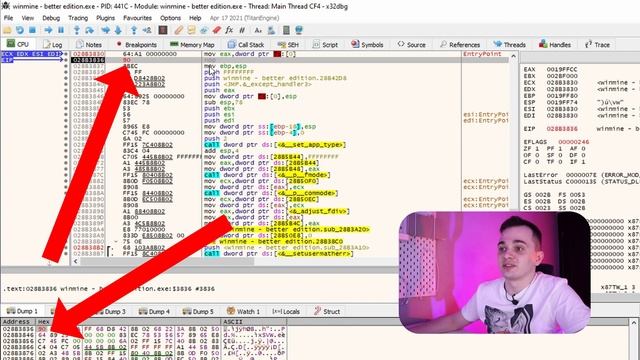Show the Bookmarks icon

pos(217,30)
